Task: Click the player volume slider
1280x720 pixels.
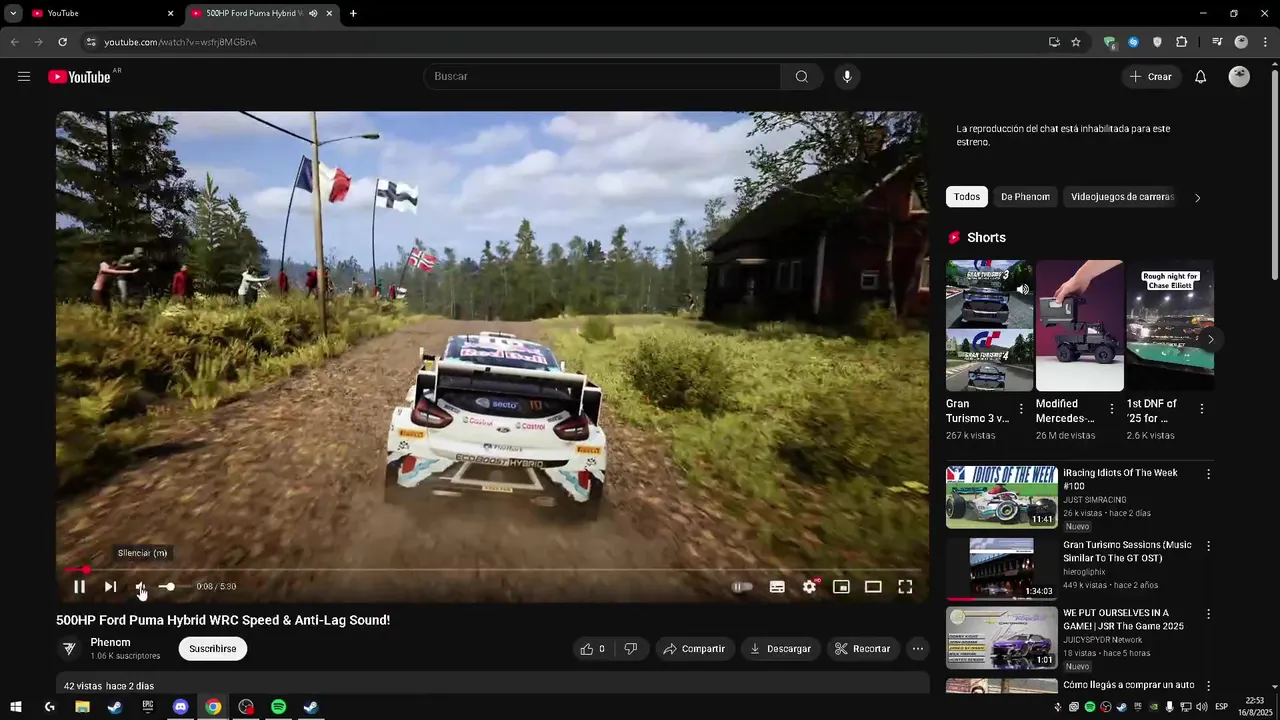Action: (x=173, y=587)
